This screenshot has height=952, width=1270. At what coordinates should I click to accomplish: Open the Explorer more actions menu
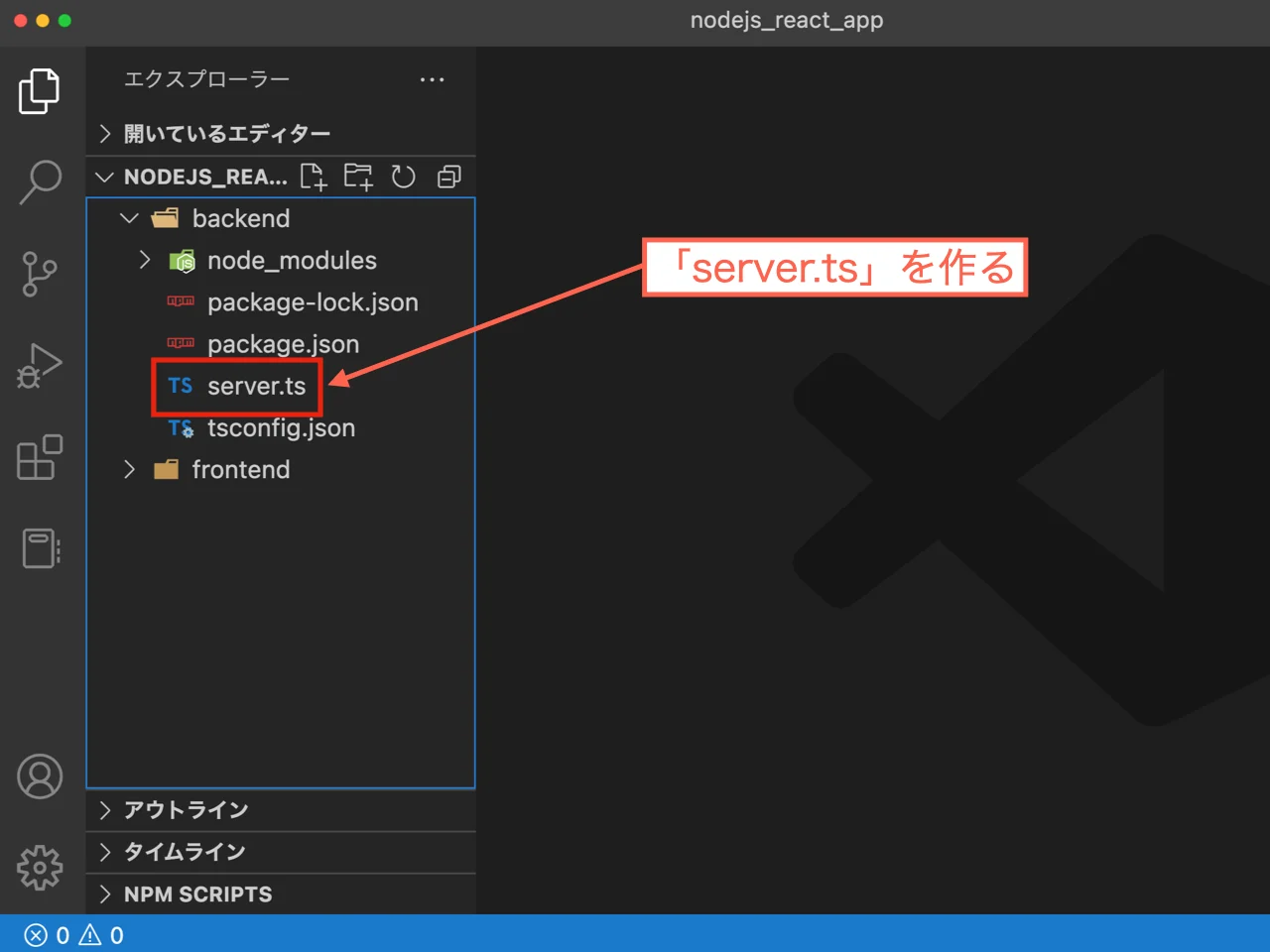(x=433, y=79)
